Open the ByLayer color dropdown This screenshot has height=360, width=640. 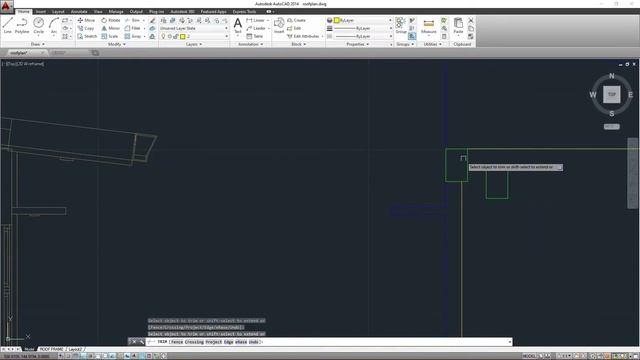click(363, 20)
